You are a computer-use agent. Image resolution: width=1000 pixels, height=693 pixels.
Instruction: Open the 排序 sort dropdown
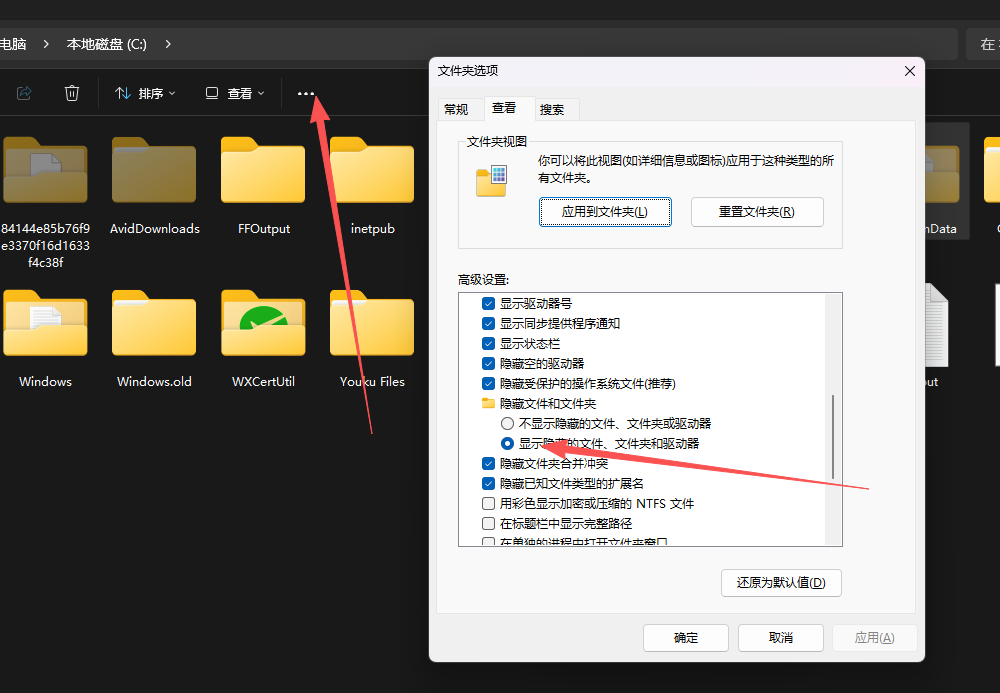click(x=145, y=93)
